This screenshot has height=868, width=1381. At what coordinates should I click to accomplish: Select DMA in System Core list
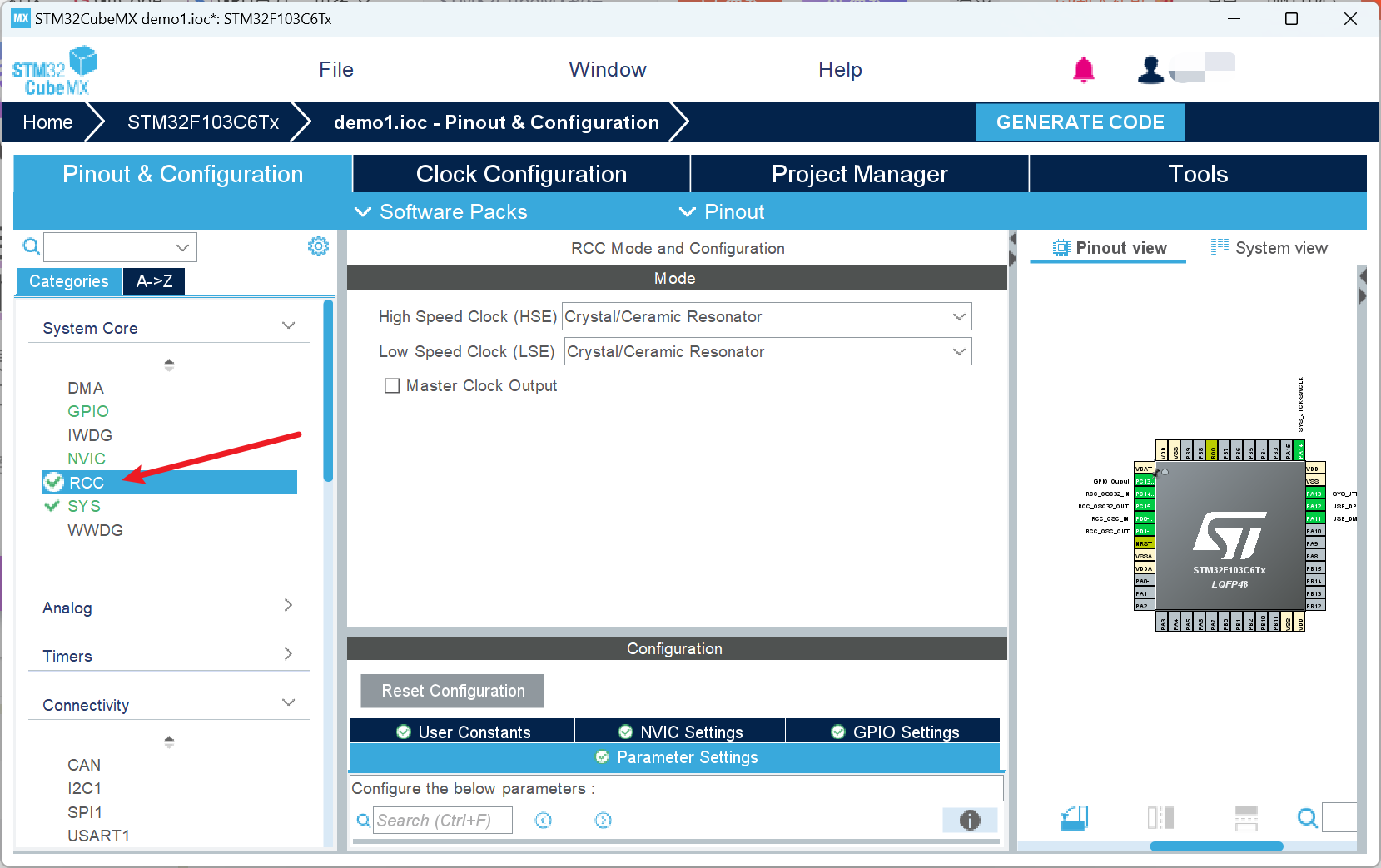point(86,388)
